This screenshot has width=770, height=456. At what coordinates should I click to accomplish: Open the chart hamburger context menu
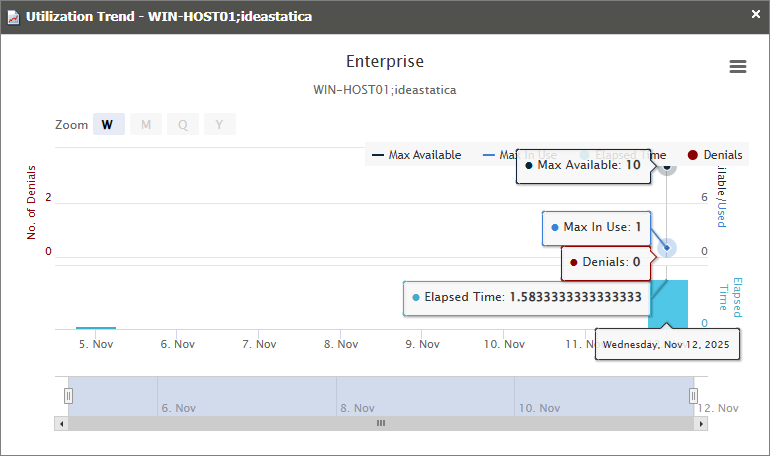point(738,66)
